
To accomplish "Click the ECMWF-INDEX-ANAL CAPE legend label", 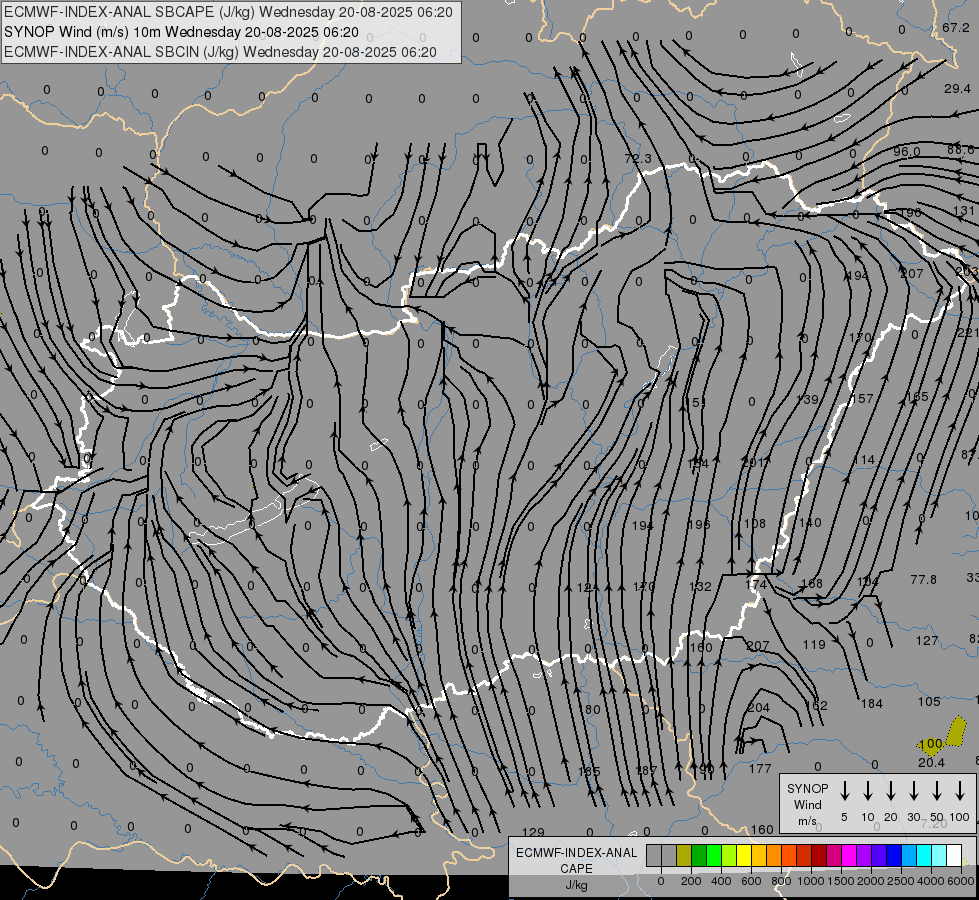I will pos(576,860).
